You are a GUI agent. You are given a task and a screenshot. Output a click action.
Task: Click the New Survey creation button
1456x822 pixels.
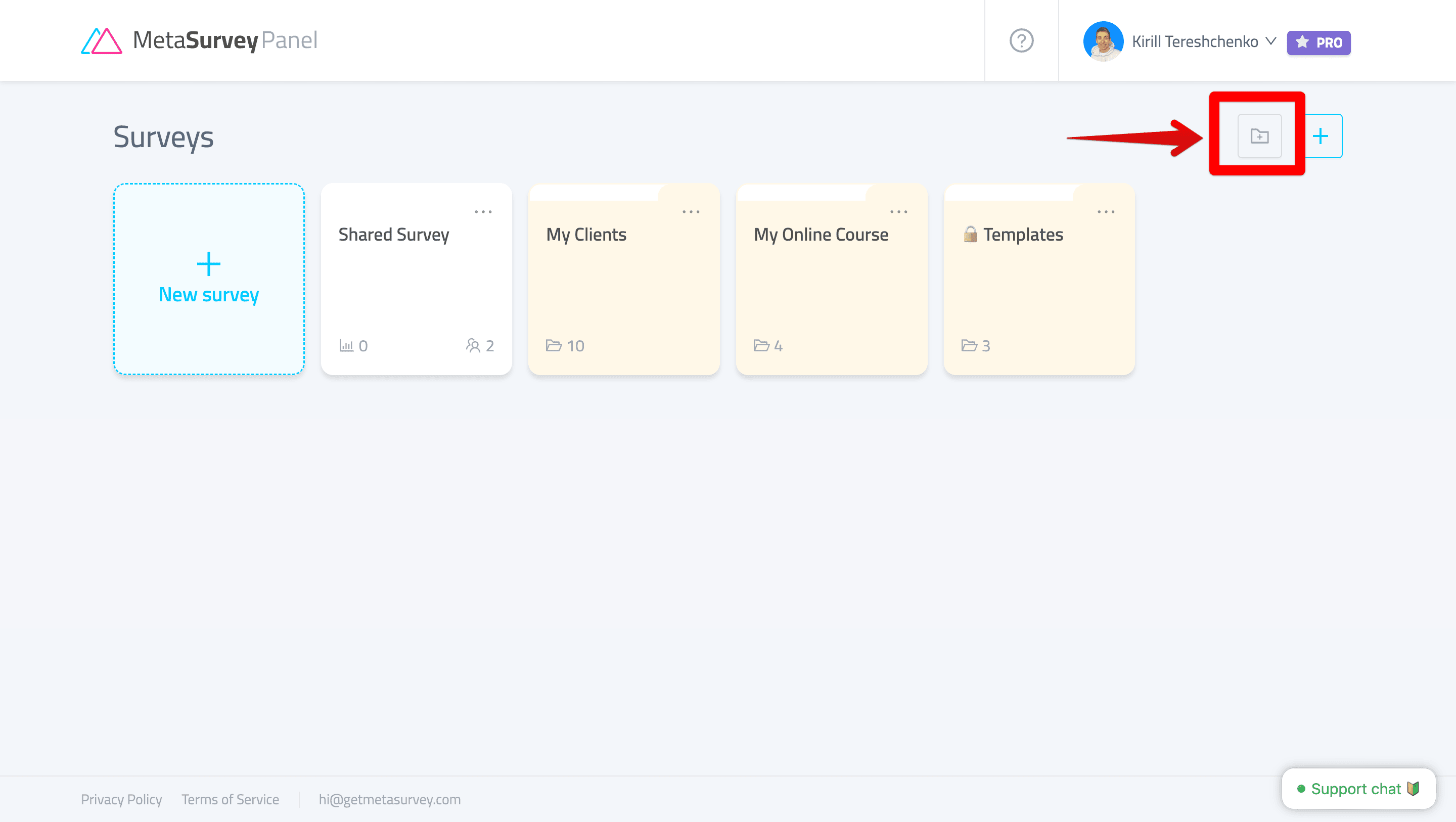[208, 279]
